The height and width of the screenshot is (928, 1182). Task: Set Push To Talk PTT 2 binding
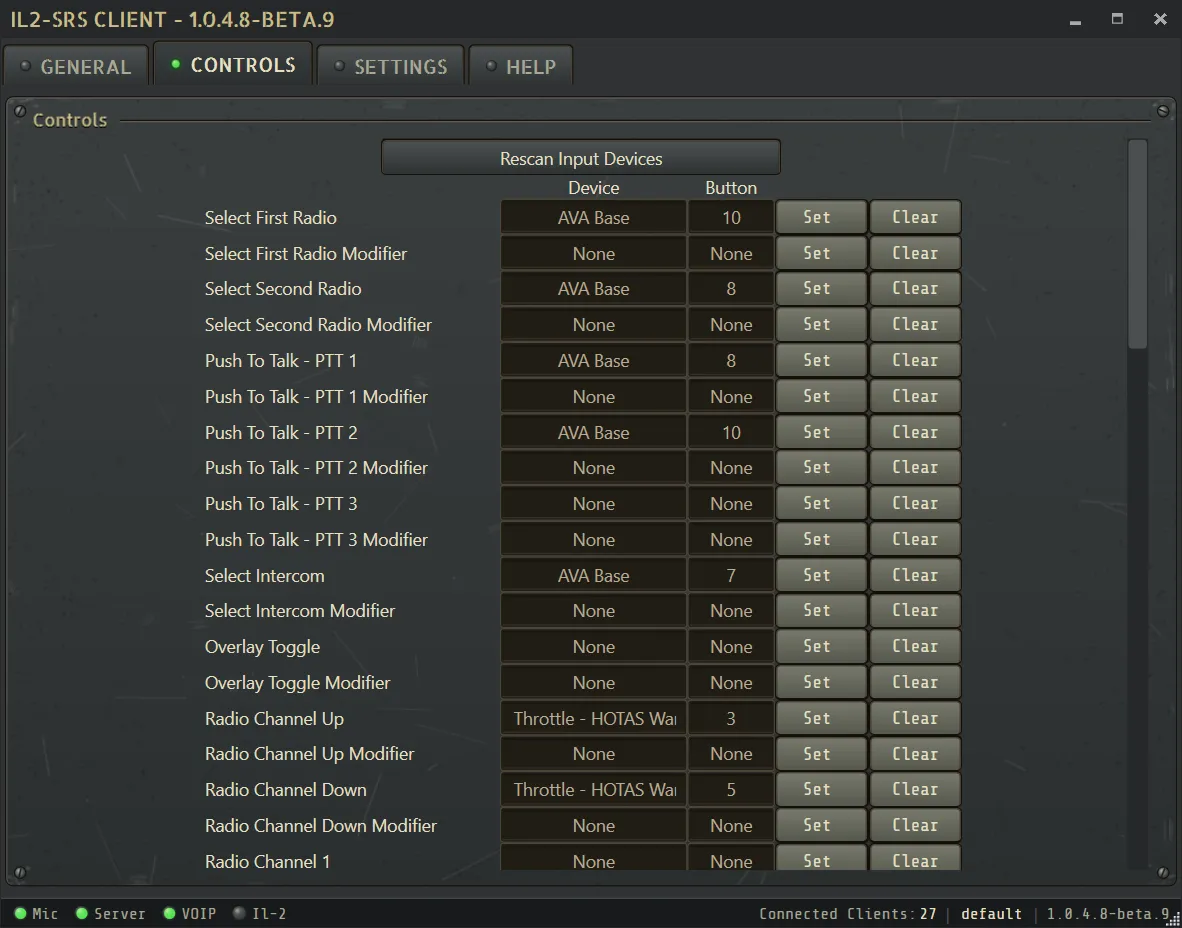[x=821, y=432]
